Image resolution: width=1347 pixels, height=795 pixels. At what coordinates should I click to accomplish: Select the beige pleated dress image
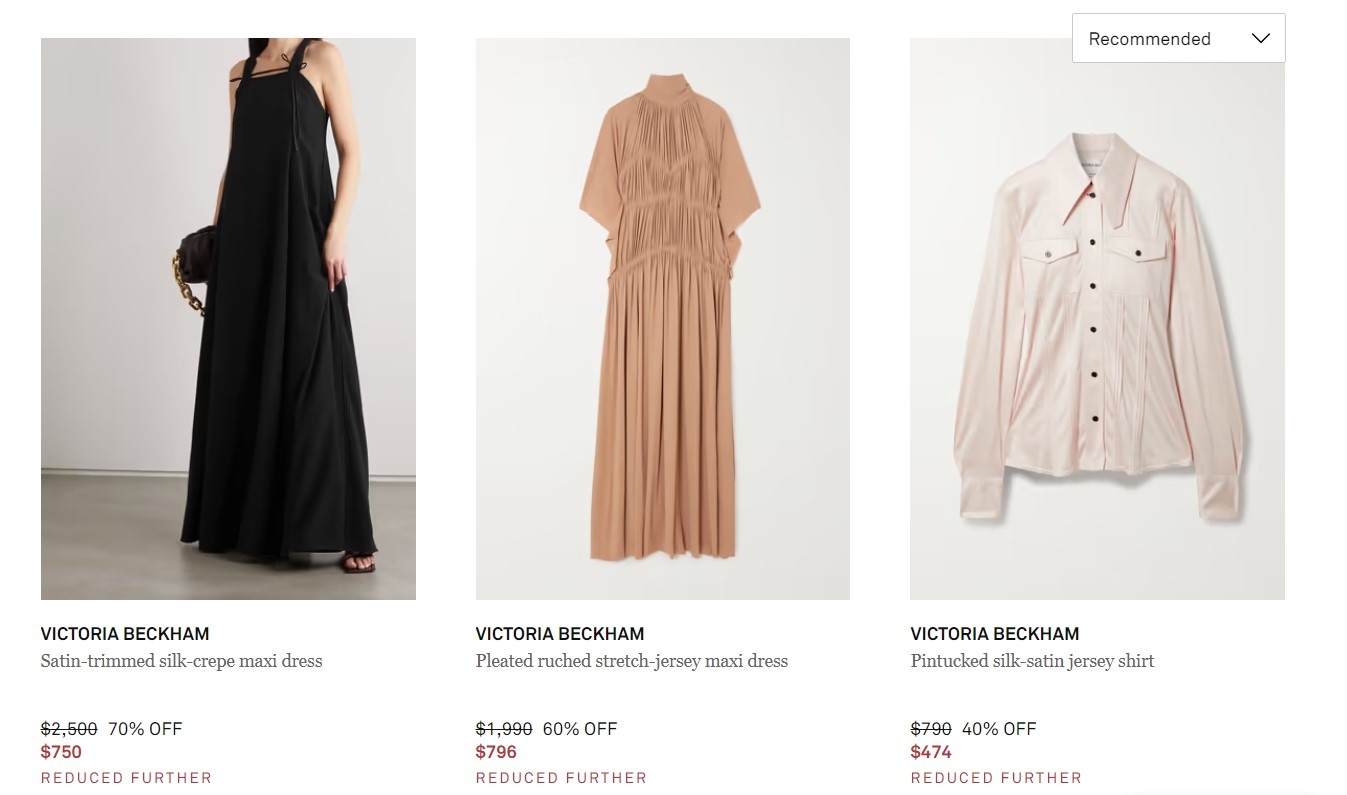click(x=662, y=318)
